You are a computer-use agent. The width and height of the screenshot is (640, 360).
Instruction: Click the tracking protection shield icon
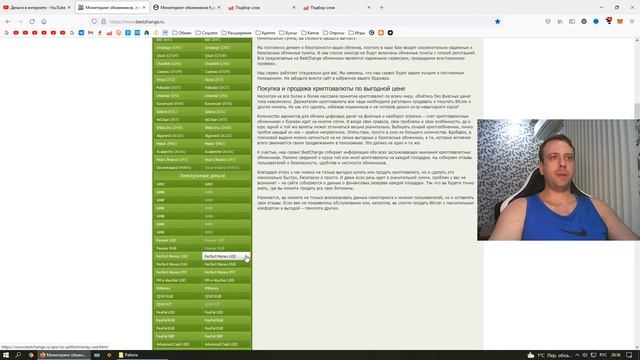pyautogui.click(x=94, y=21)
